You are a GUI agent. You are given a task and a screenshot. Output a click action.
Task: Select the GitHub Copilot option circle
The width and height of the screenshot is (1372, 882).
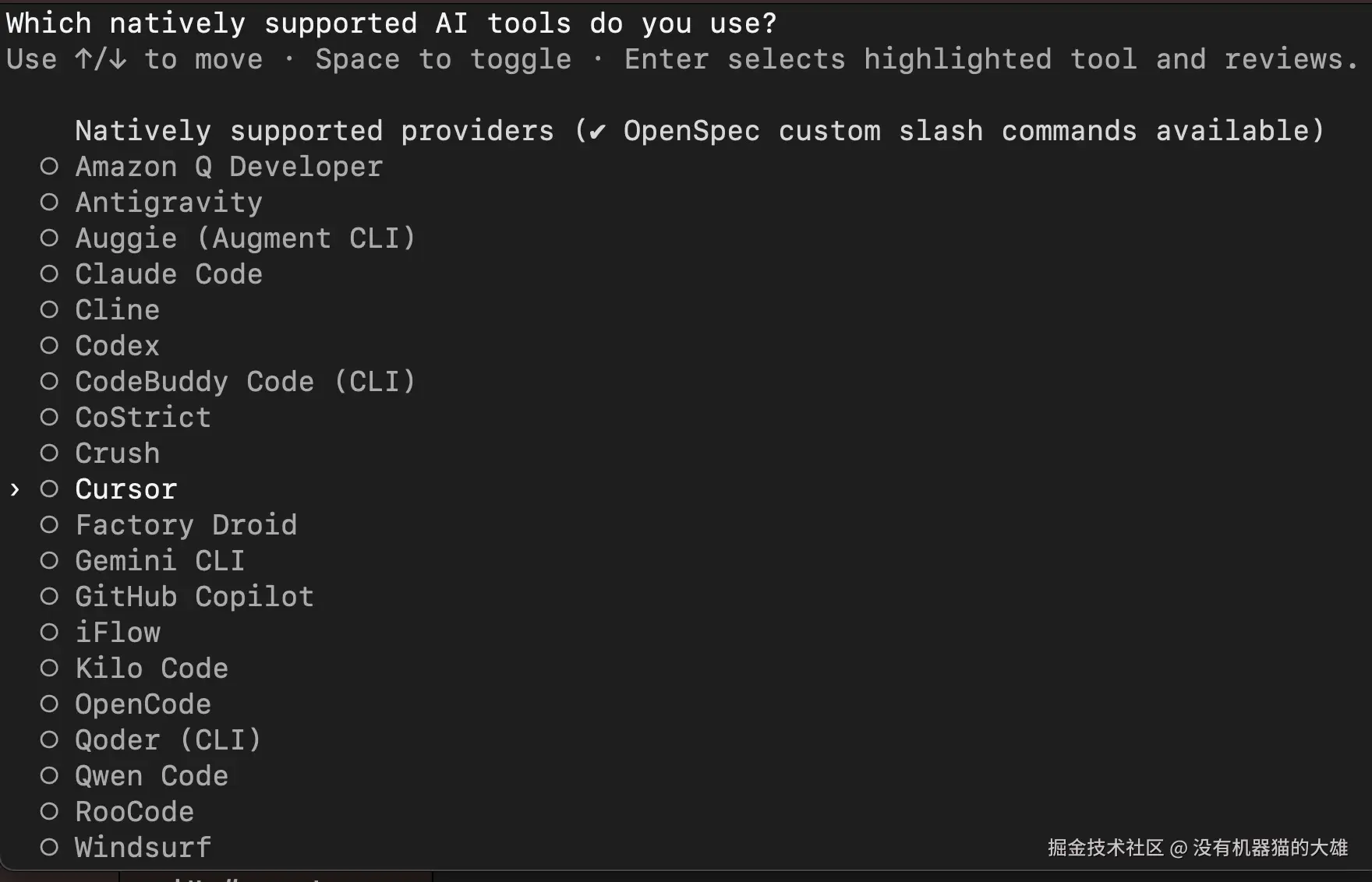(x=49, y=597)
